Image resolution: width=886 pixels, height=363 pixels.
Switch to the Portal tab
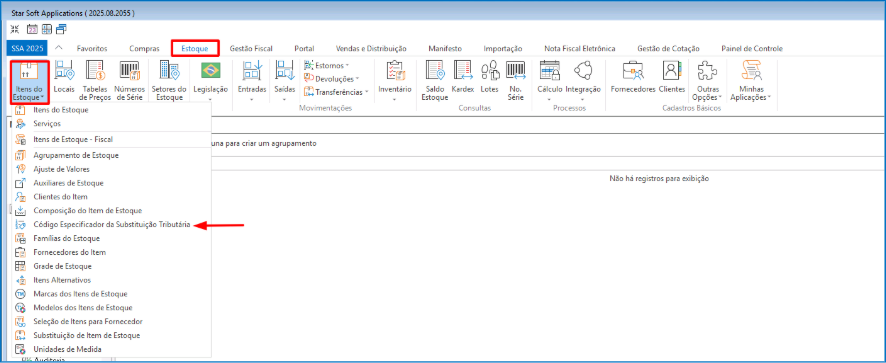pos(304,49)
